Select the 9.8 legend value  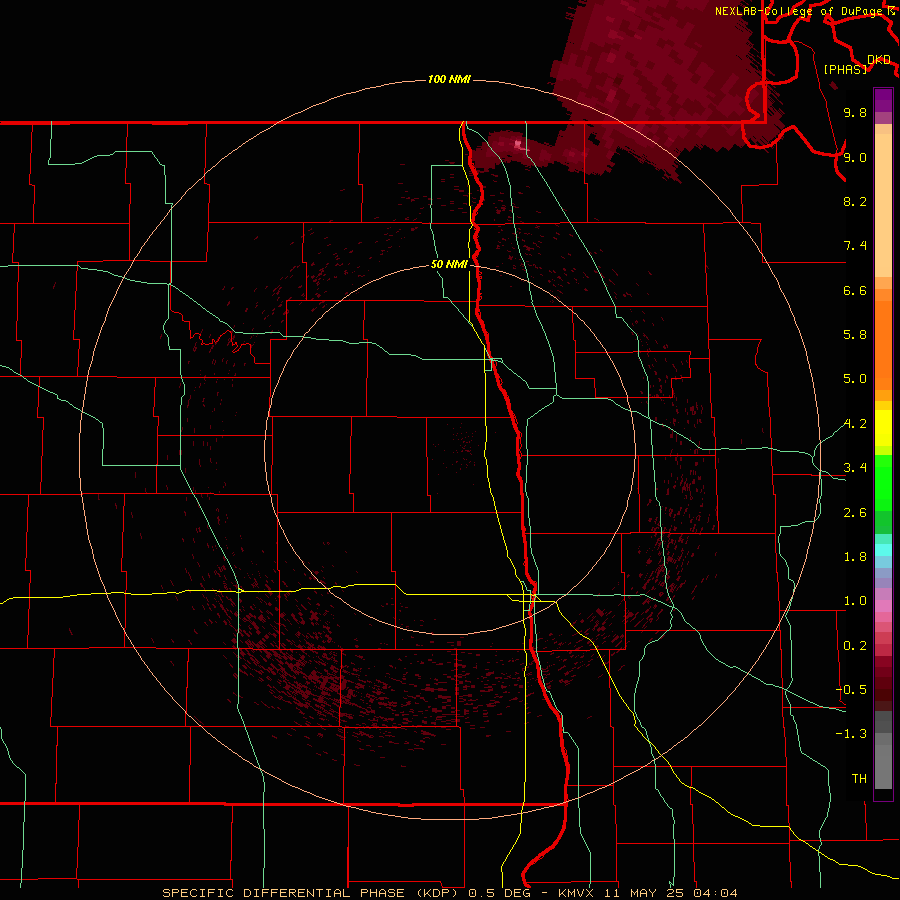pos(855,112)
